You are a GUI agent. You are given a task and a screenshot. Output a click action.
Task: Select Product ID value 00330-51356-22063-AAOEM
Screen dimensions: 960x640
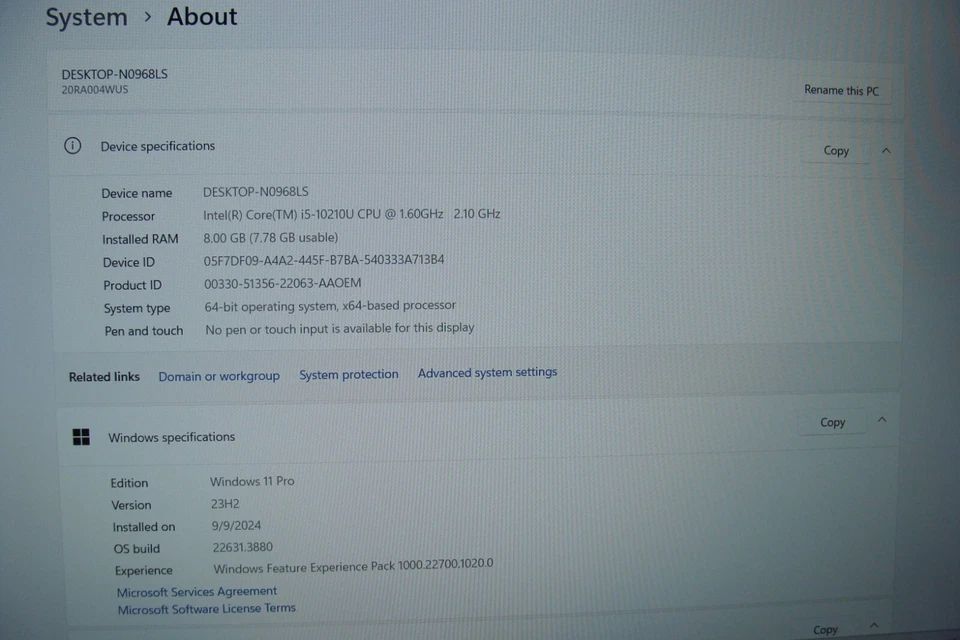282,284
